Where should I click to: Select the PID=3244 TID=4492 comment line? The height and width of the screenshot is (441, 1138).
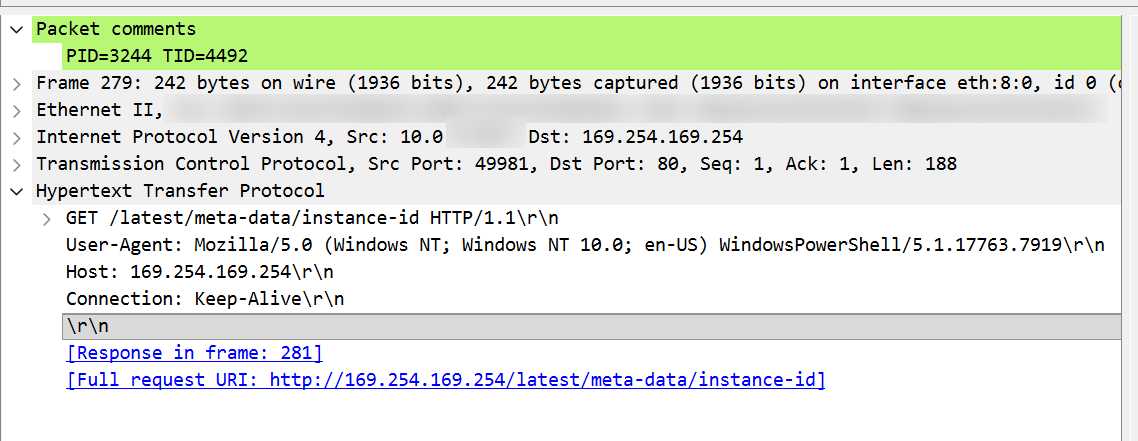tap(156, 56)
